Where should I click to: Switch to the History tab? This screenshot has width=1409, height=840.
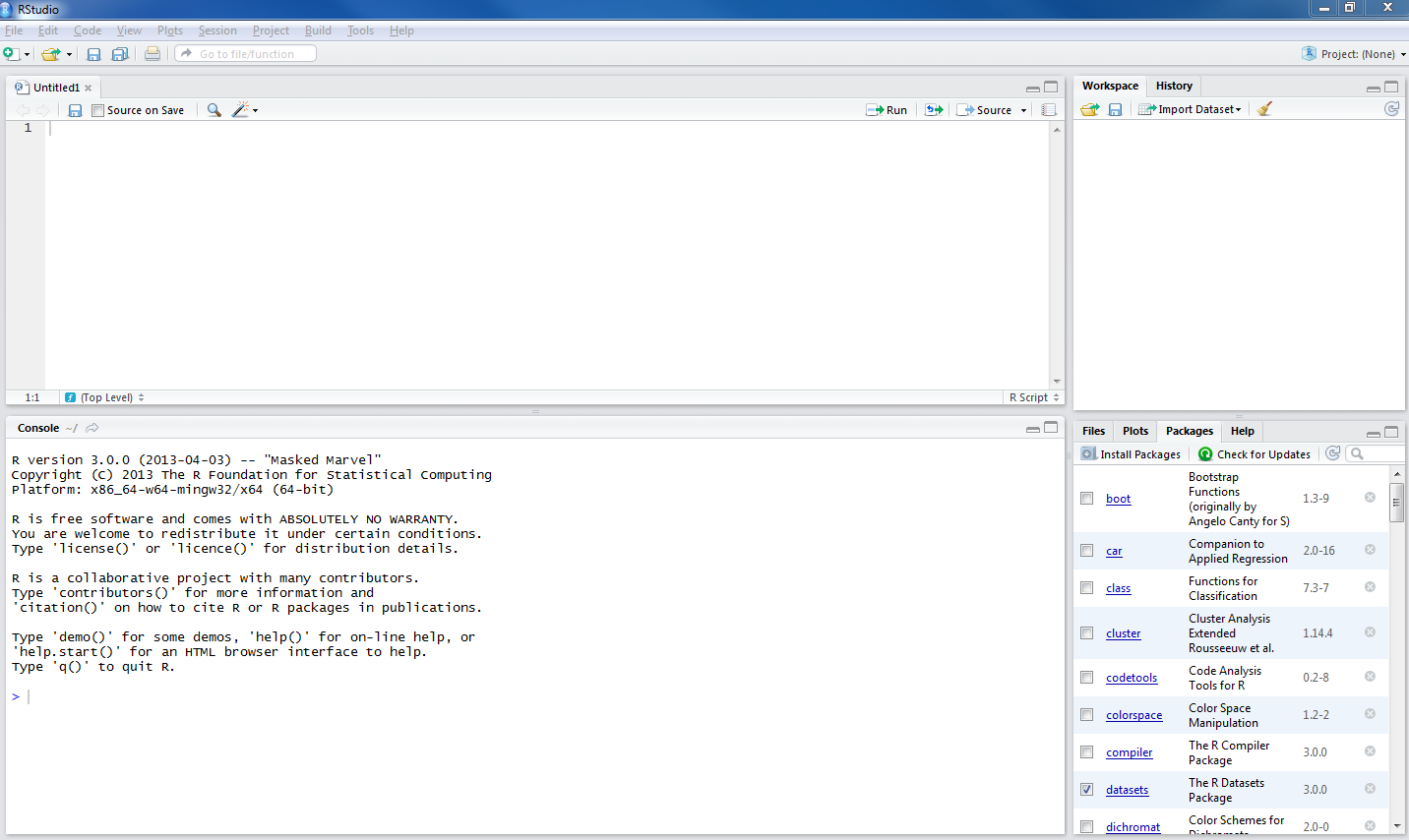click(1174, 86)
